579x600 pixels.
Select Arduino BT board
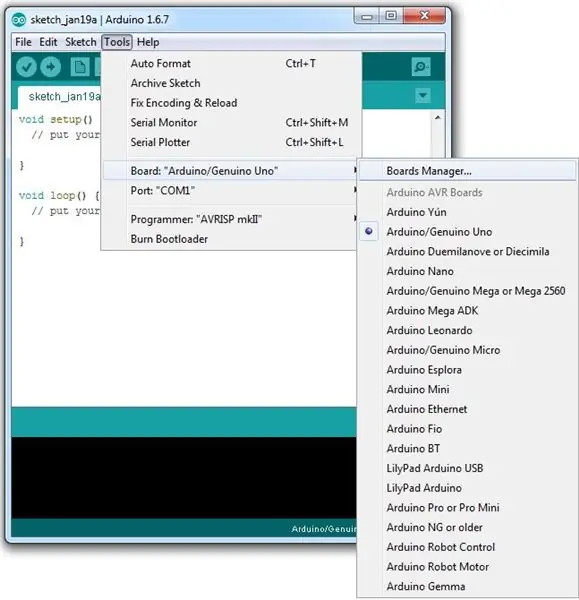pos(467,448)
